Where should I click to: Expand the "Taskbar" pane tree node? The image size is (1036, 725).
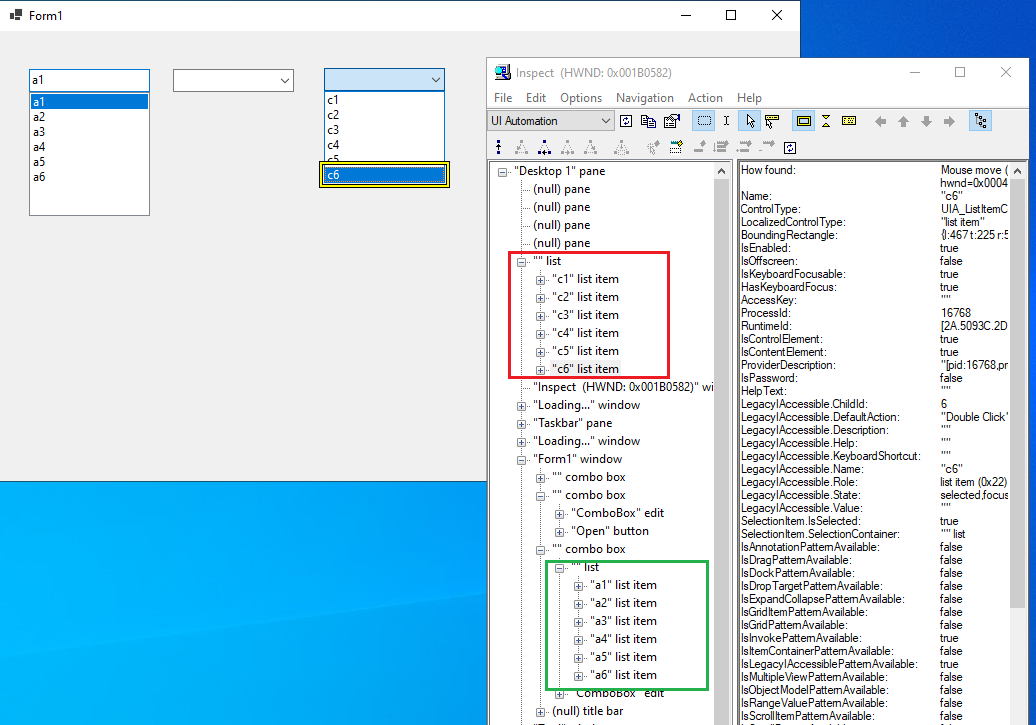[x=521, y=423]
